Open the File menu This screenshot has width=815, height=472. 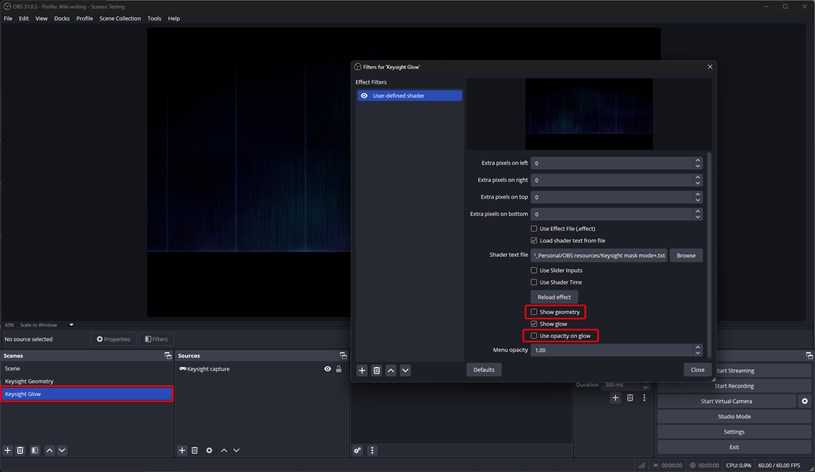(x=8, y=18)
